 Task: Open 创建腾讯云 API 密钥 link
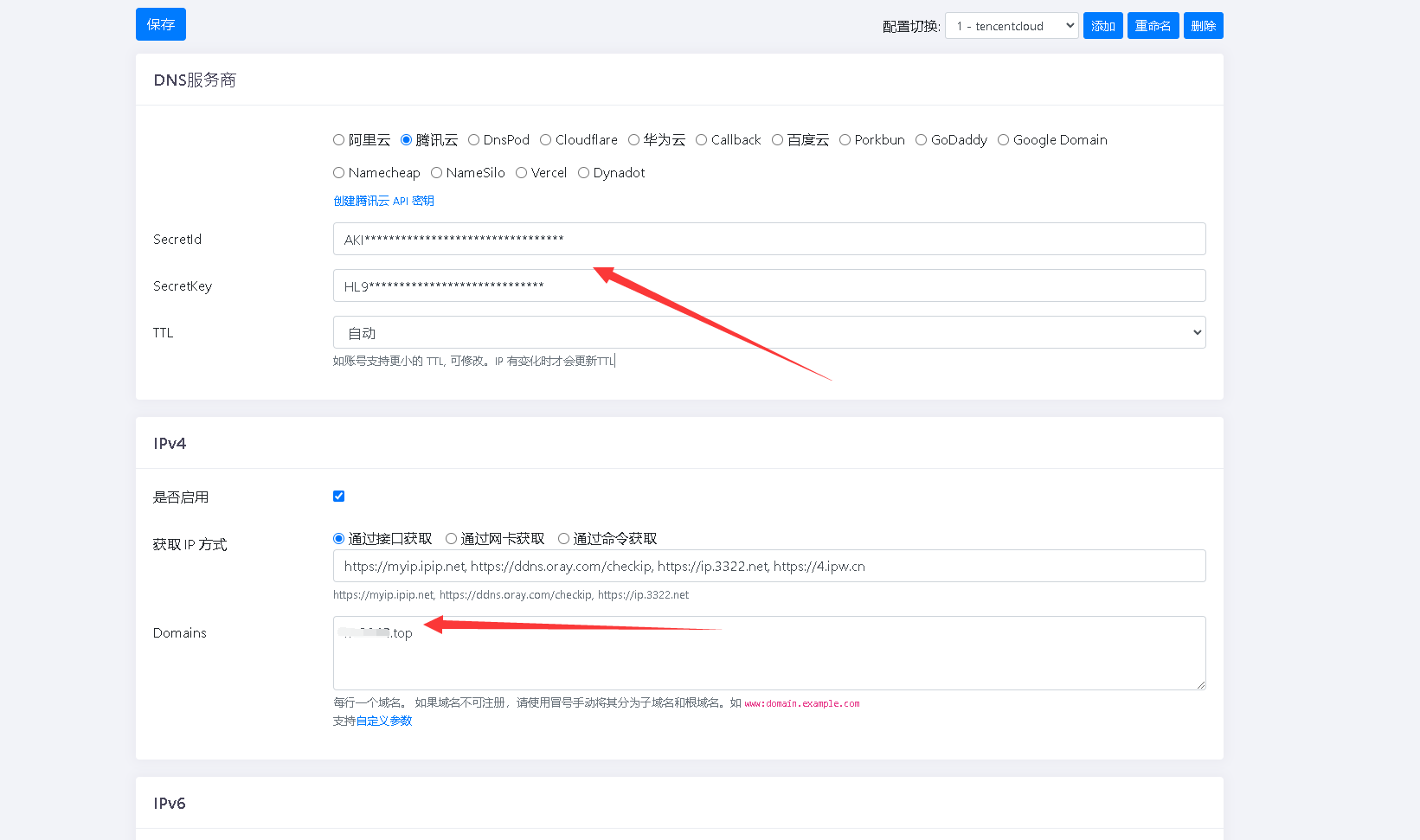point(383,200)
